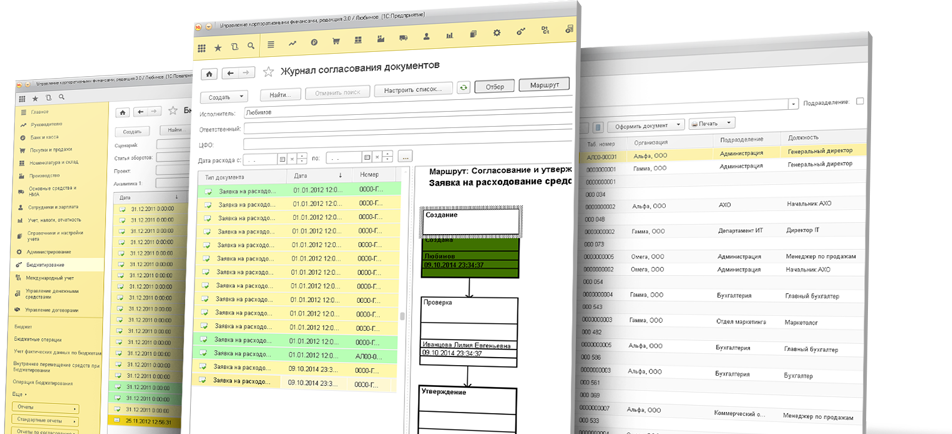Add journal to favorites with star outline

(268, 72)
